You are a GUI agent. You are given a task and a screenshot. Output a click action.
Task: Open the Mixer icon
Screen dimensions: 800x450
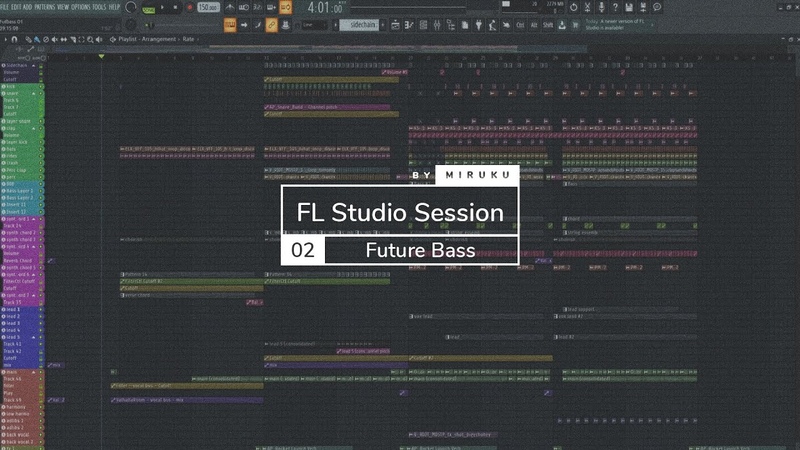pos(437,25)
